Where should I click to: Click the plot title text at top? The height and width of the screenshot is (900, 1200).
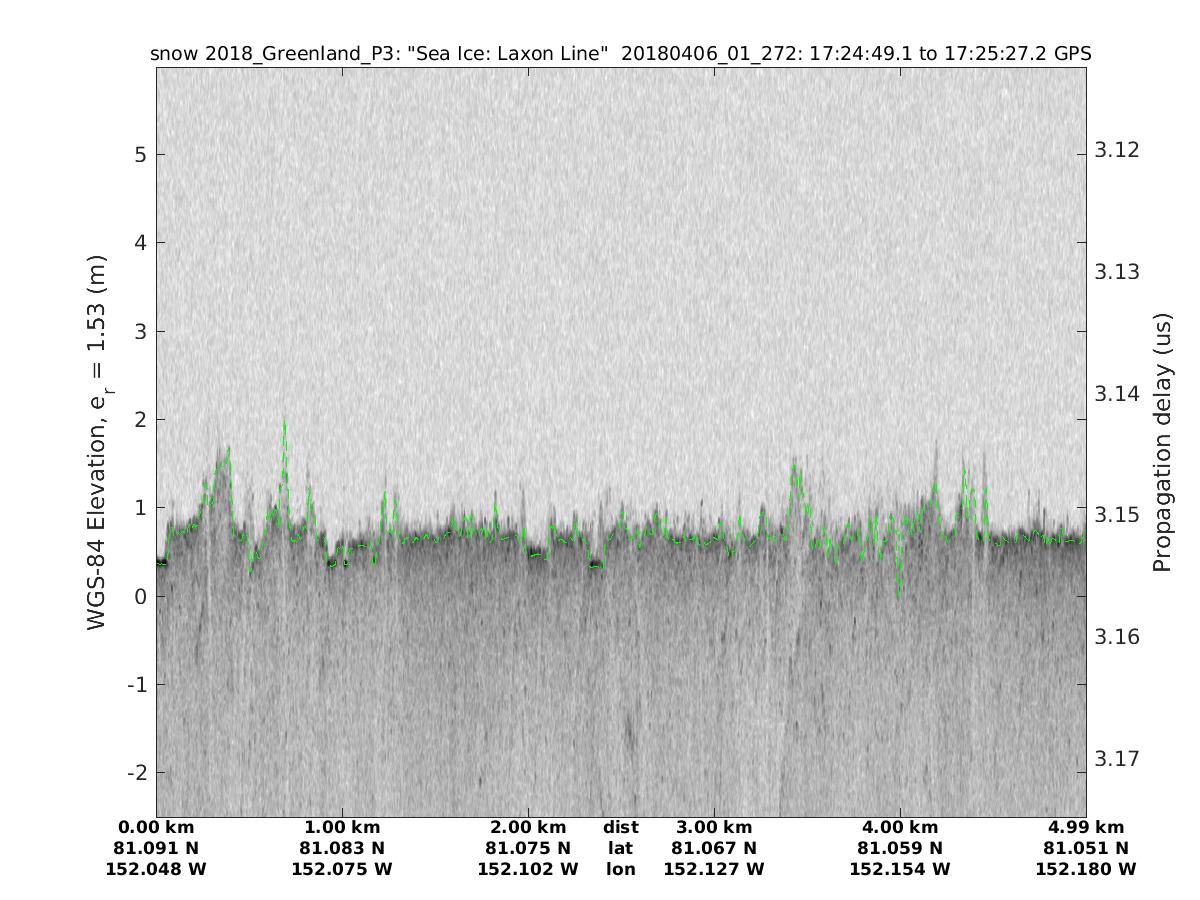click(620, 53)
